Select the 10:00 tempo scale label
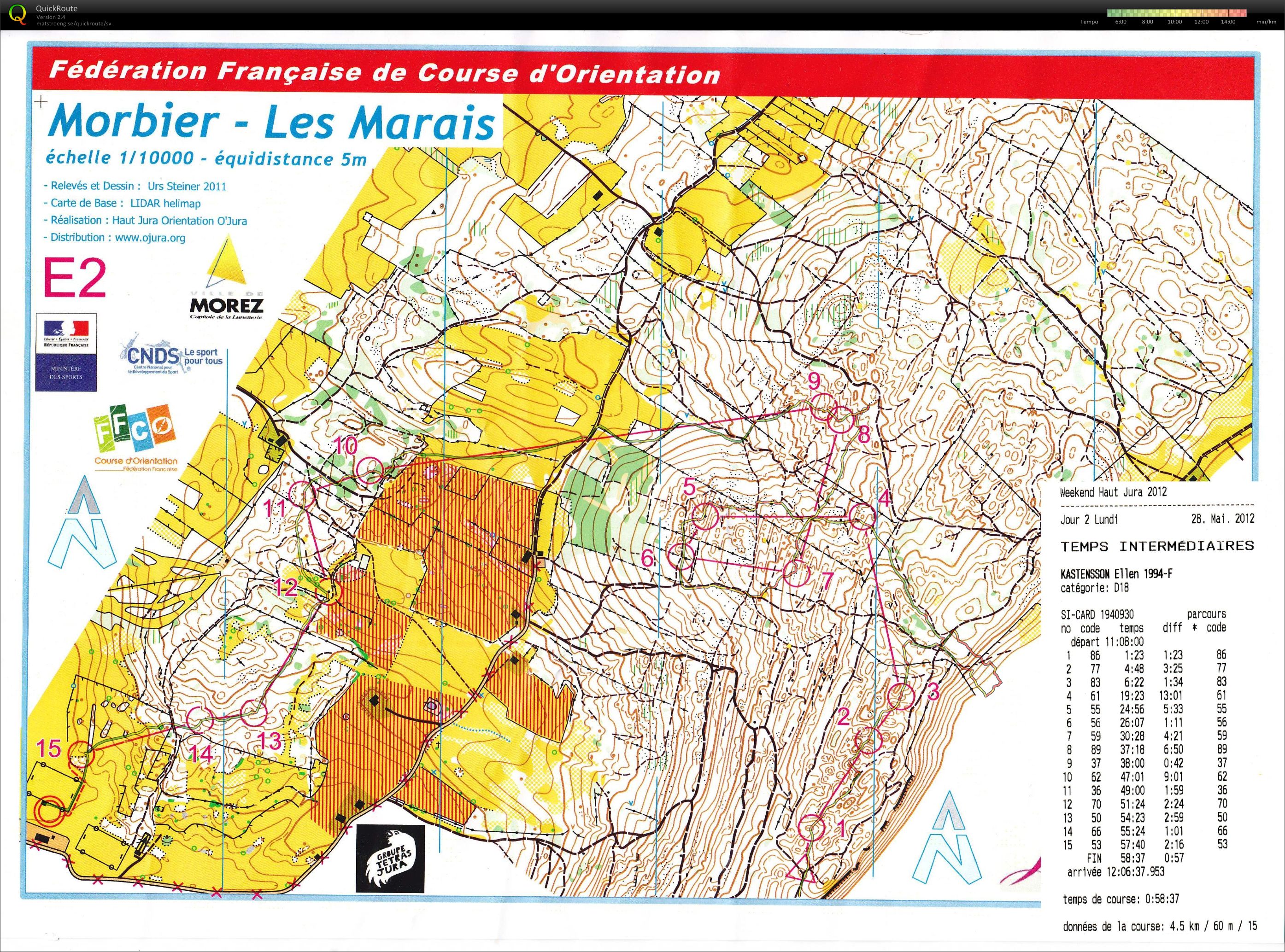The image size is (1285, 952). [x=1174, y=22]
